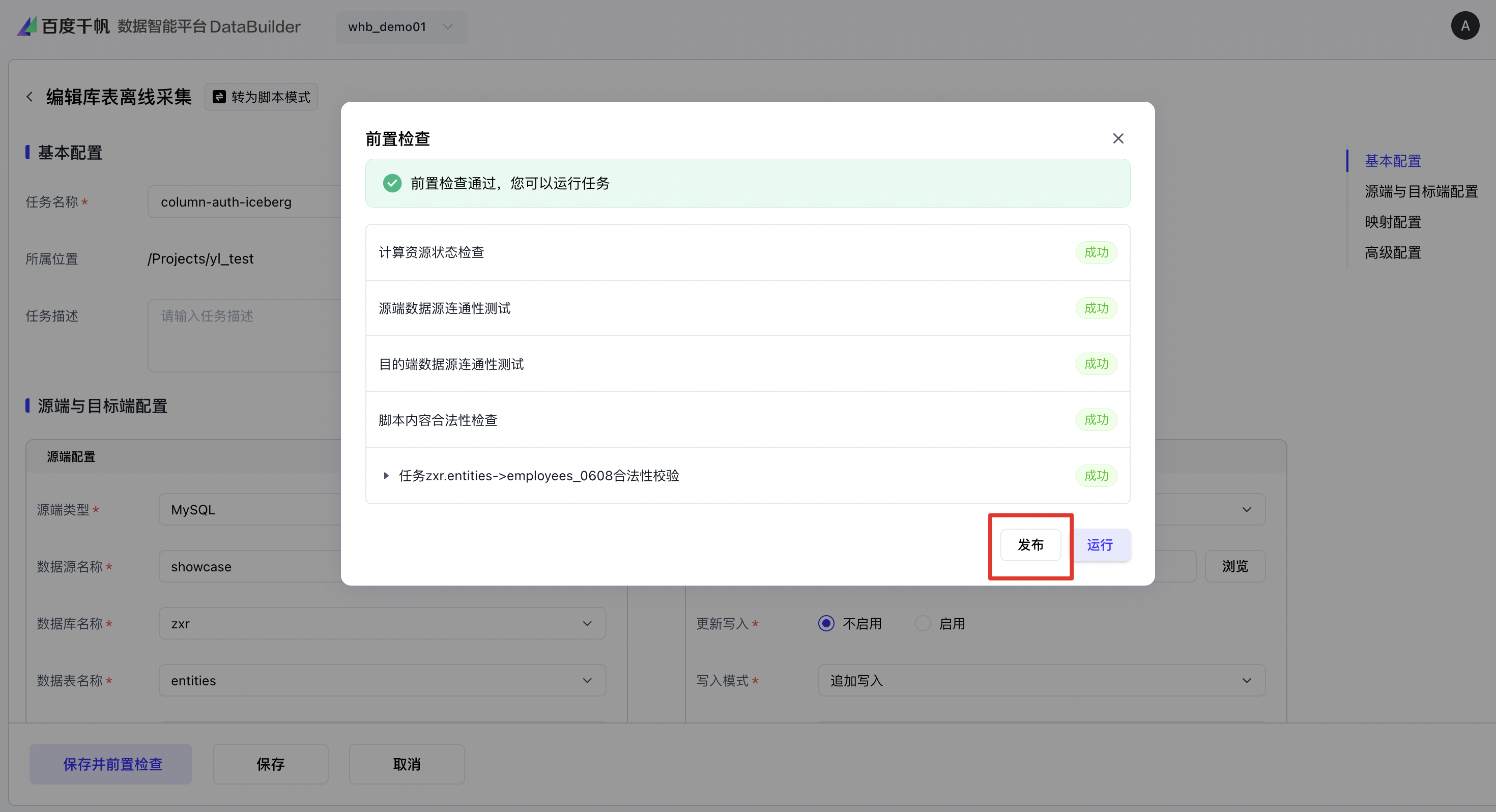The width and height of the screenshot is (1496, 812).
Task: Jump to 映射配置 in side navigation
Action: tap(1393, 222)
